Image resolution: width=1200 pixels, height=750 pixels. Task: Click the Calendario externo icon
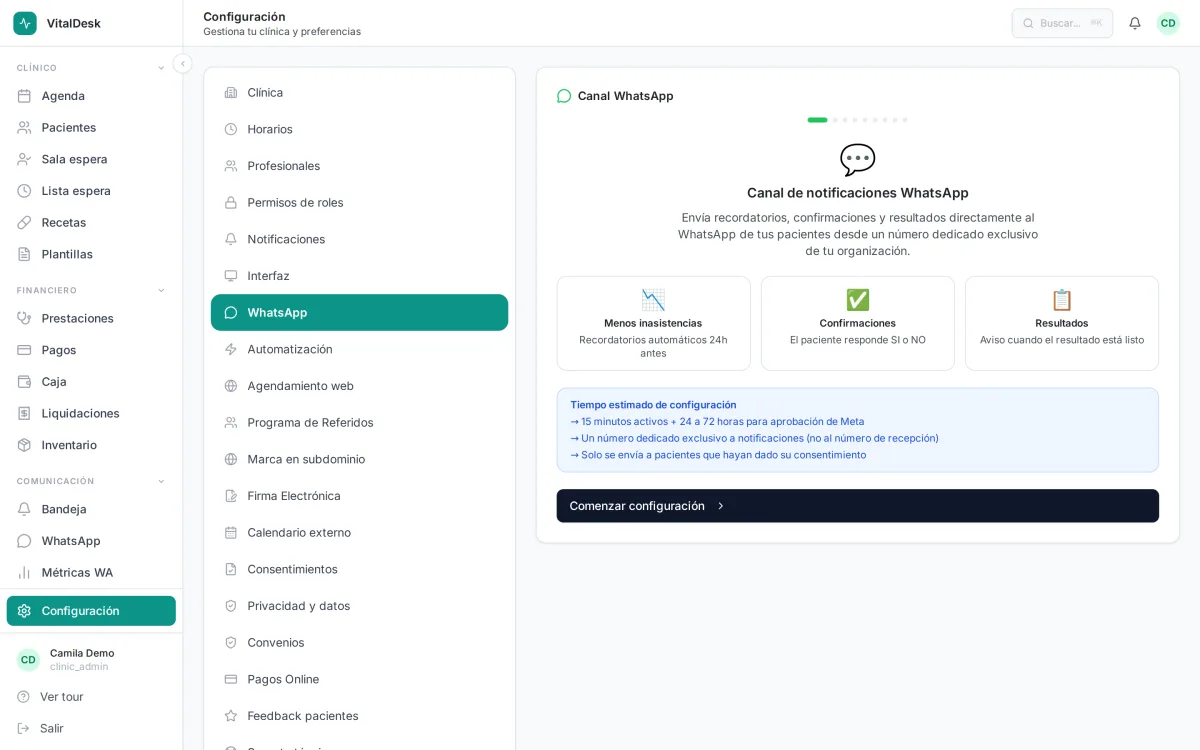tap(231, 532)
